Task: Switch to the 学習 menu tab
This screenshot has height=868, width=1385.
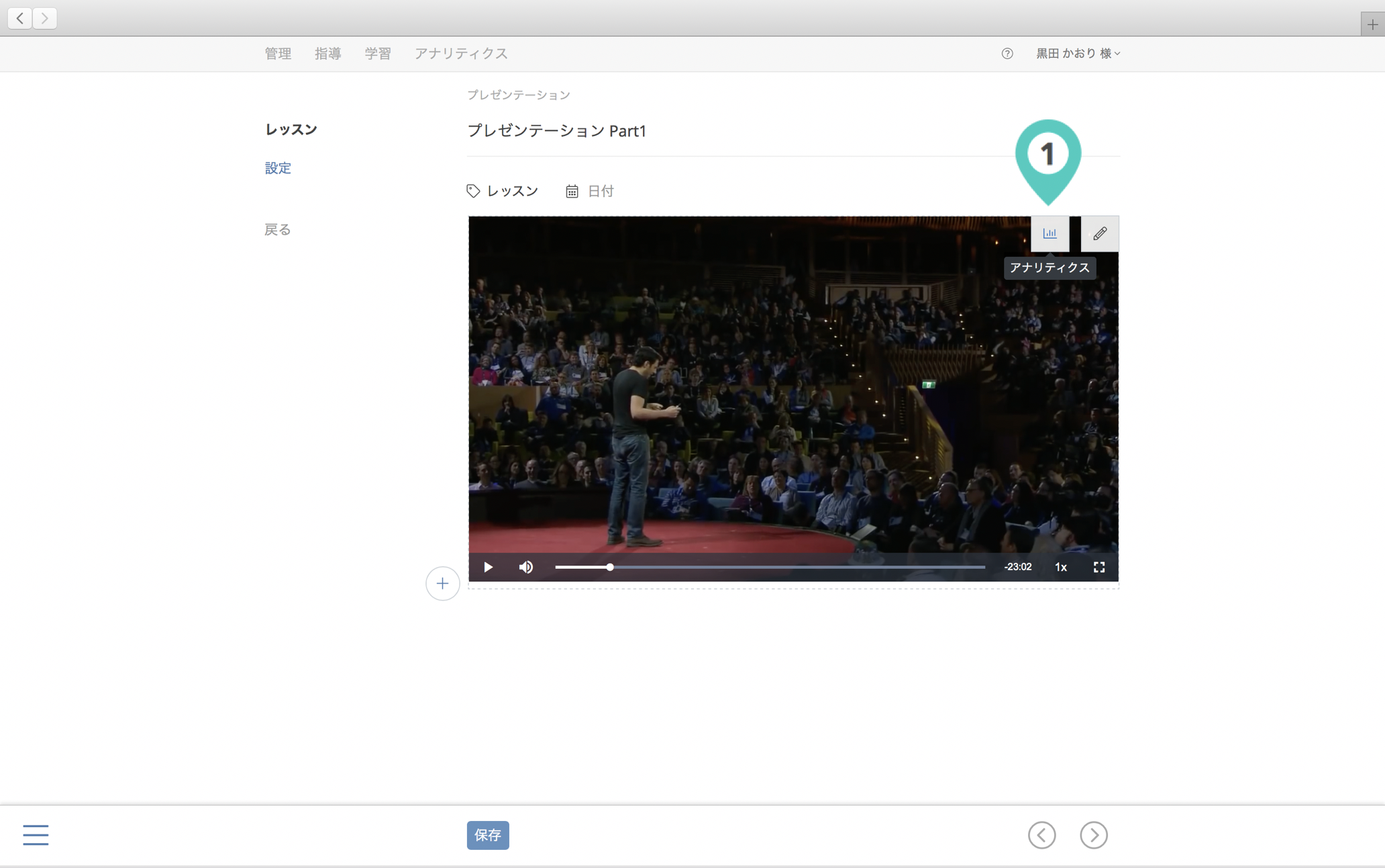Action: [x=378, y=54]
